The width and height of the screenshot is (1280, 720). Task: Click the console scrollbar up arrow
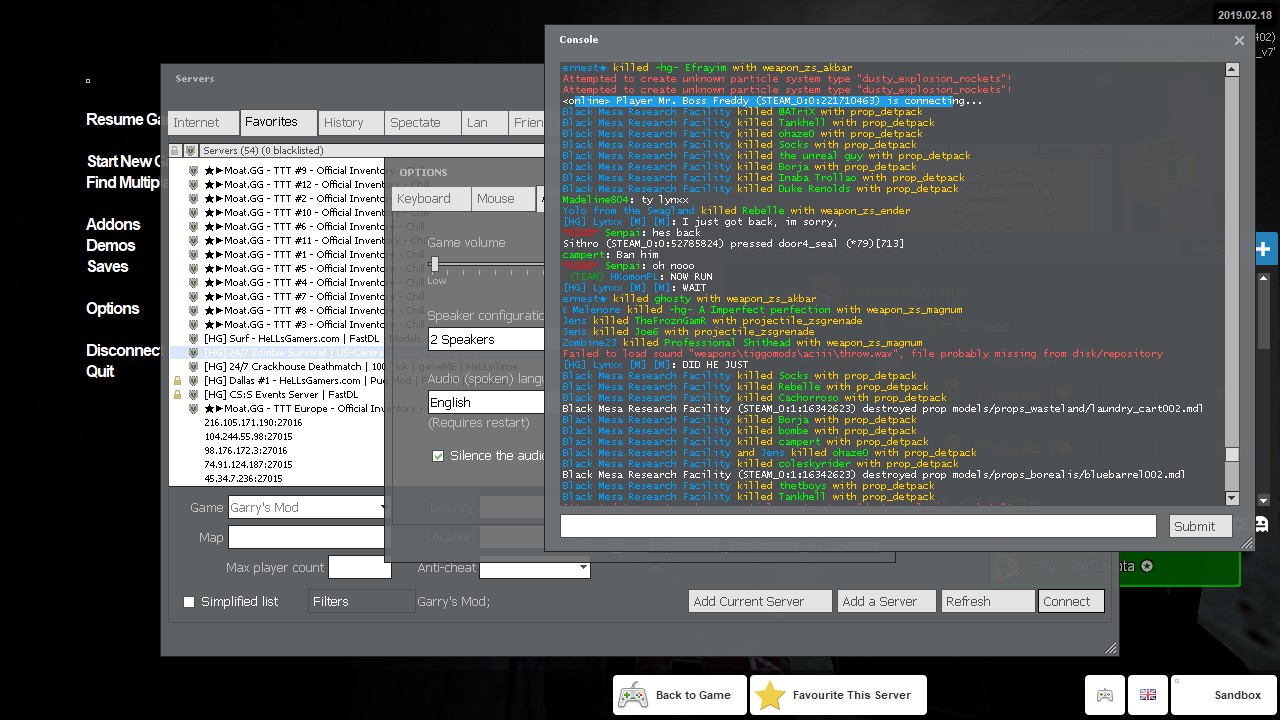point(1232,70)
